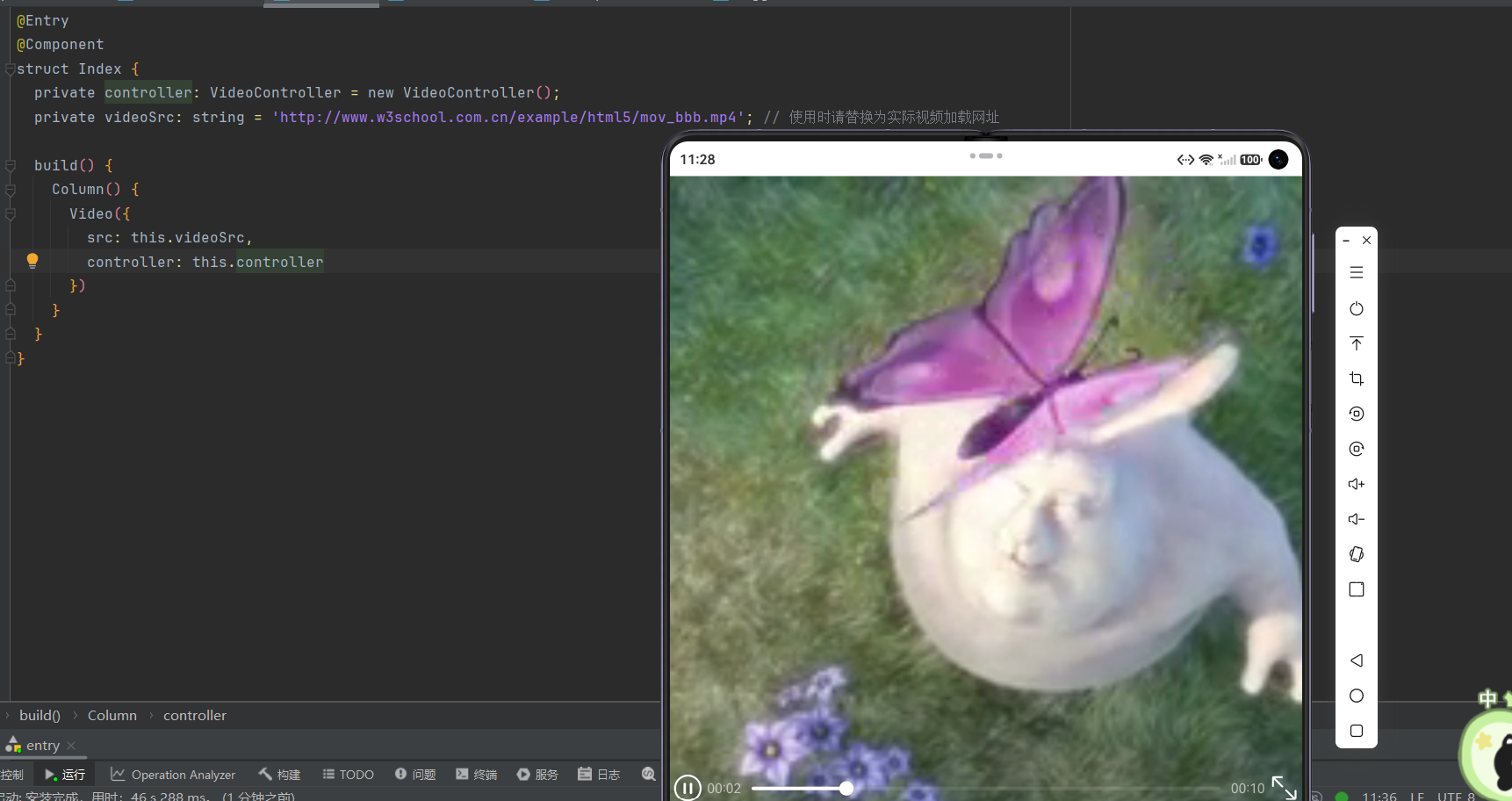Screen dimensions: 1512x801
Task: Click the @Component decorator text
Action: tap(60, 44)
